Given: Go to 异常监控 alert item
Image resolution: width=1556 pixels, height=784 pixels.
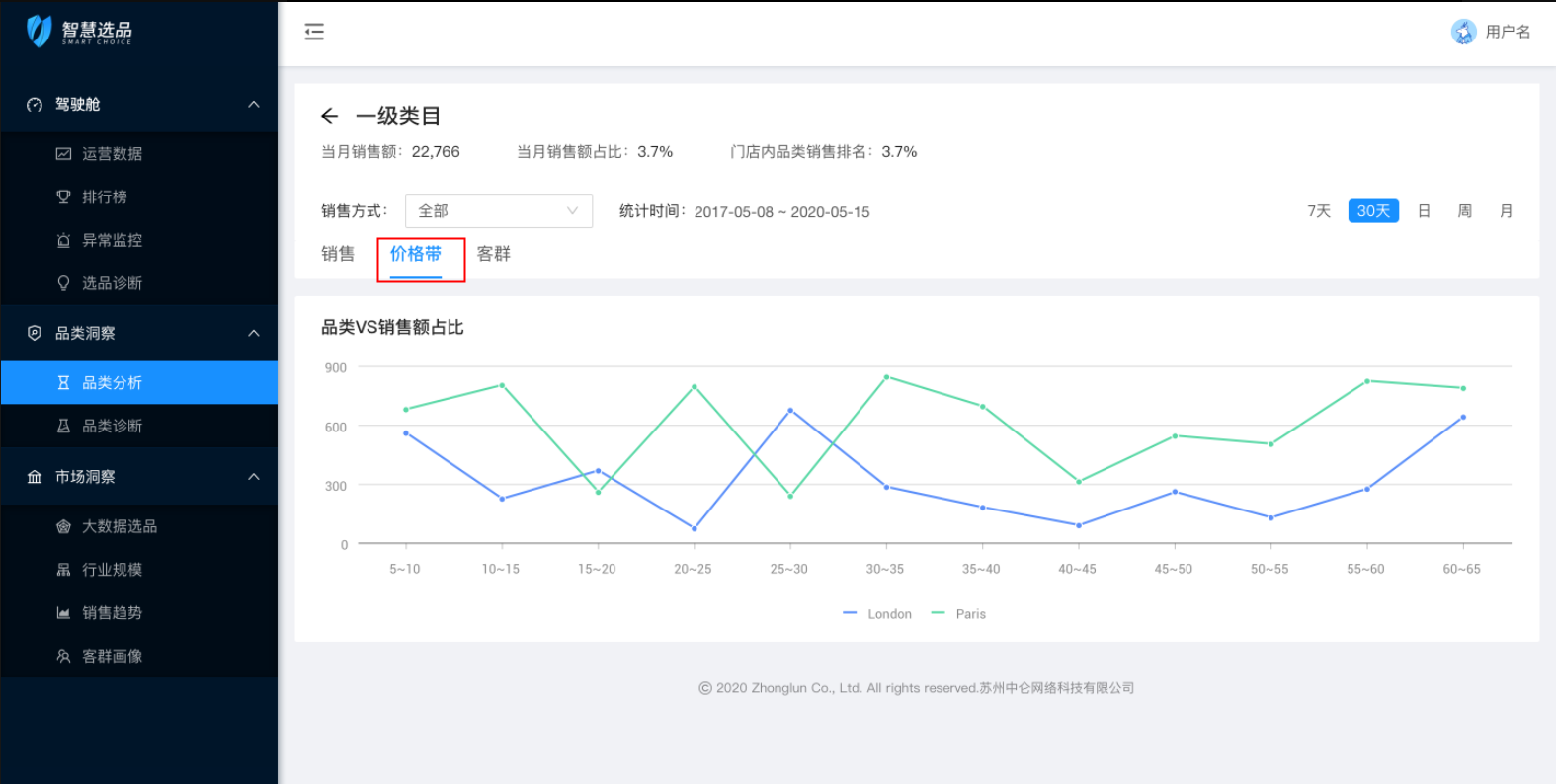Looking at the screenshot, I should (x=112, y=240).
